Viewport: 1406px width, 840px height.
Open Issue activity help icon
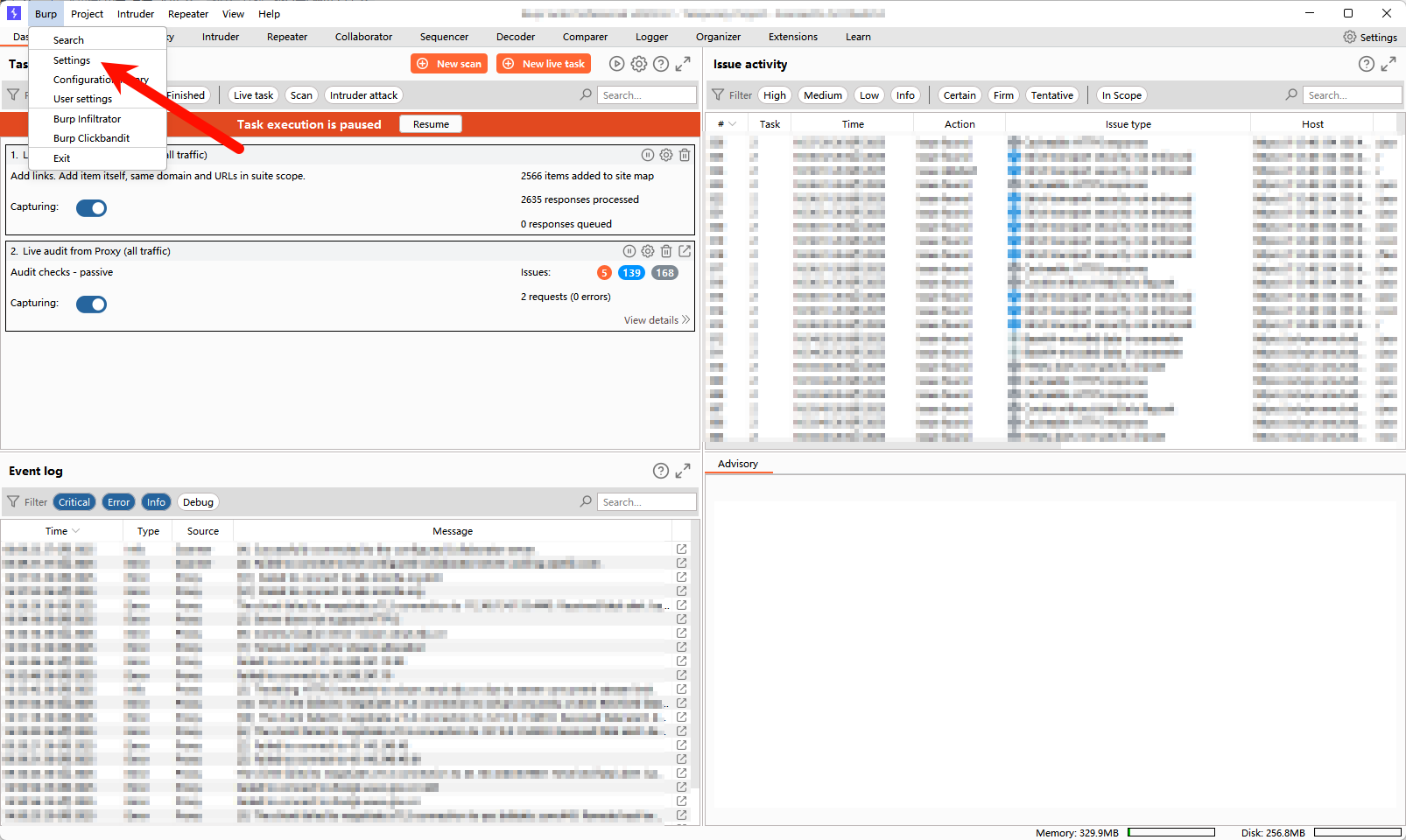pyautogui.click(x=1367, y=64)
